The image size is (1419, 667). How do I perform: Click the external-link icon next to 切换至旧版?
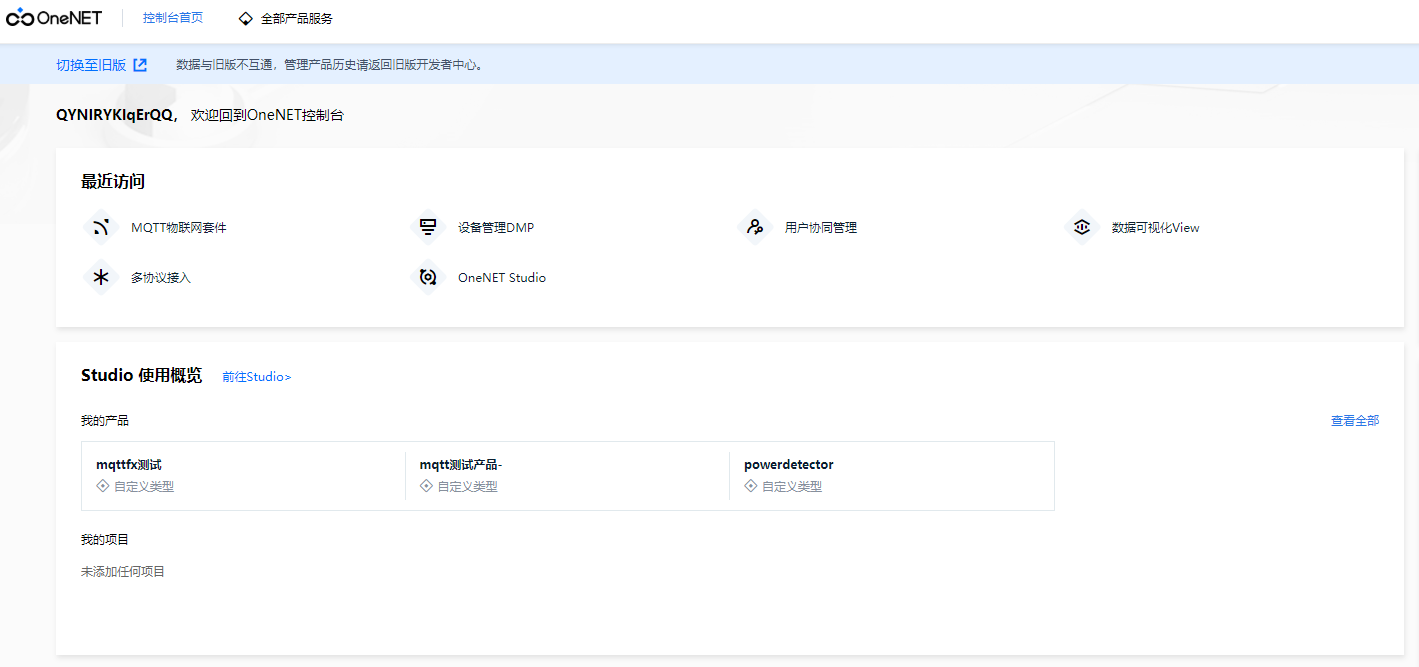click(x=140, y=65)
